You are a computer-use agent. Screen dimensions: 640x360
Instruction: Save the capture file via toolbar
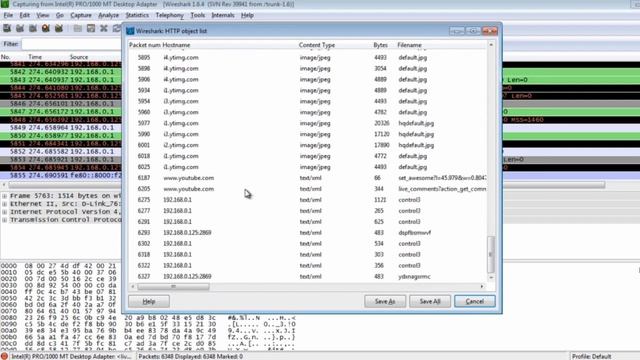coord(91,28)
